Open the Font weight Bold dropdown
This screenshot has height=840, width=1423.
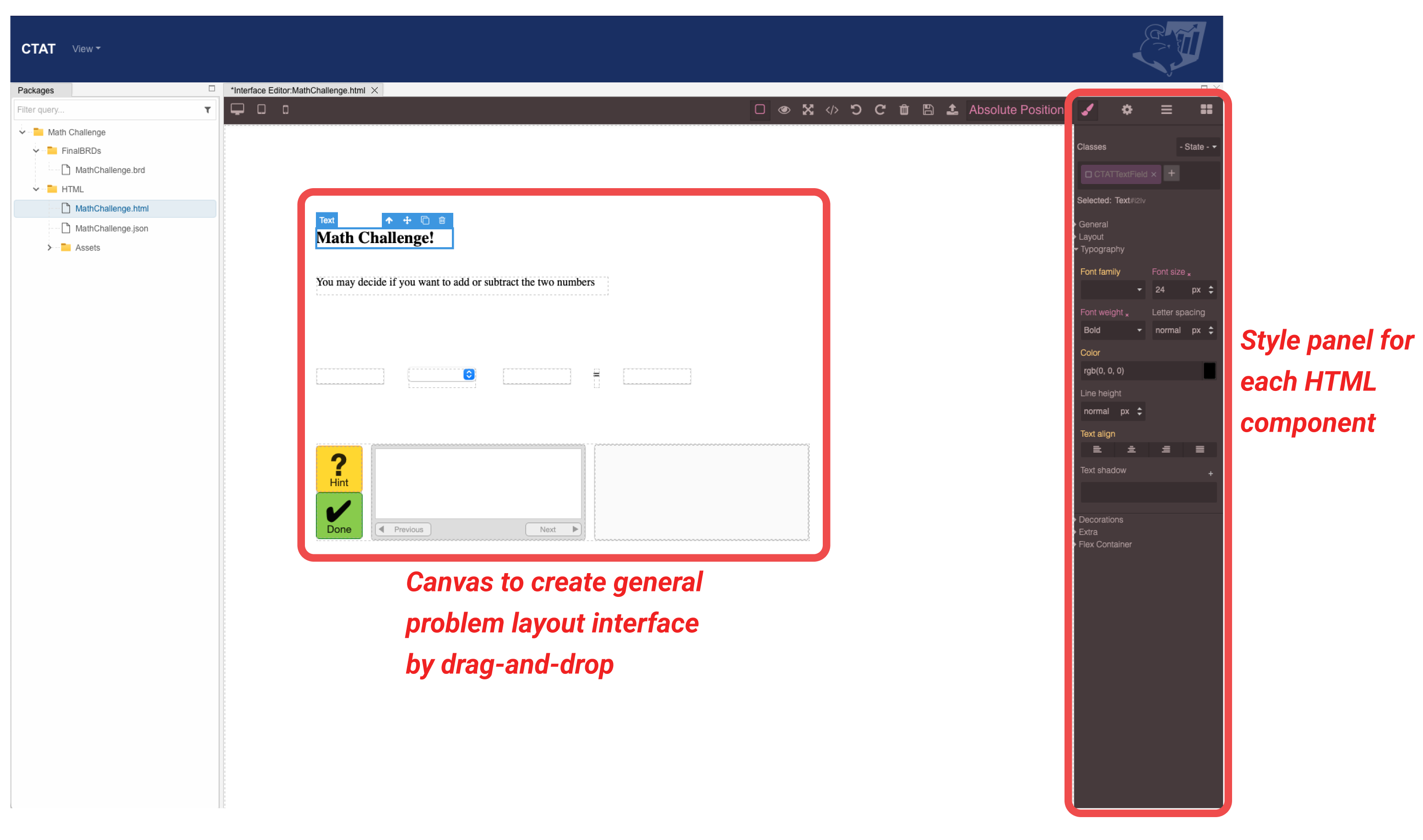[1112, 330]
